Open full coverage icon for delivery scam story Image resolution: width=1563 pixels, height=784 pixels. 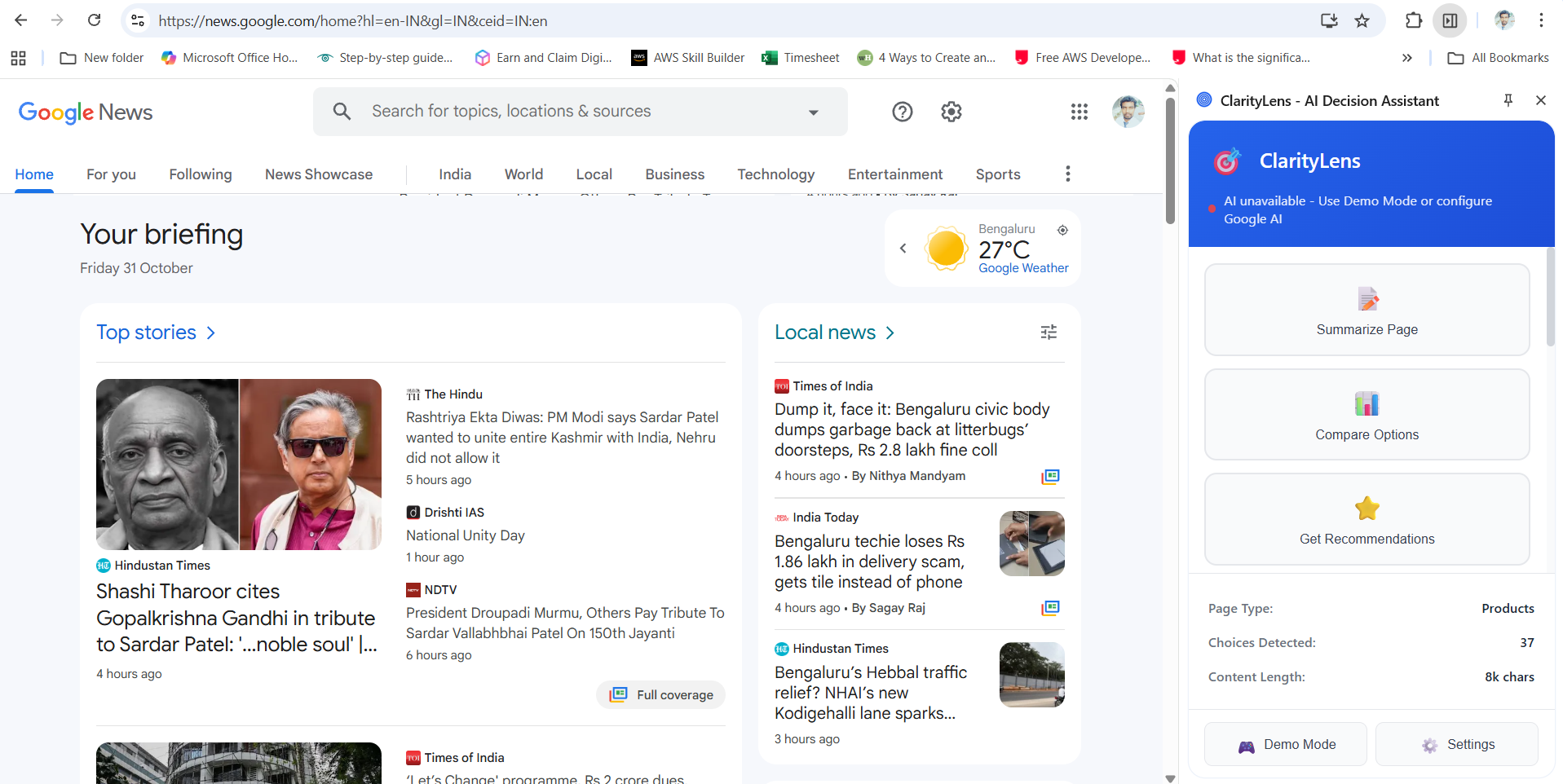coord(1050,608)
